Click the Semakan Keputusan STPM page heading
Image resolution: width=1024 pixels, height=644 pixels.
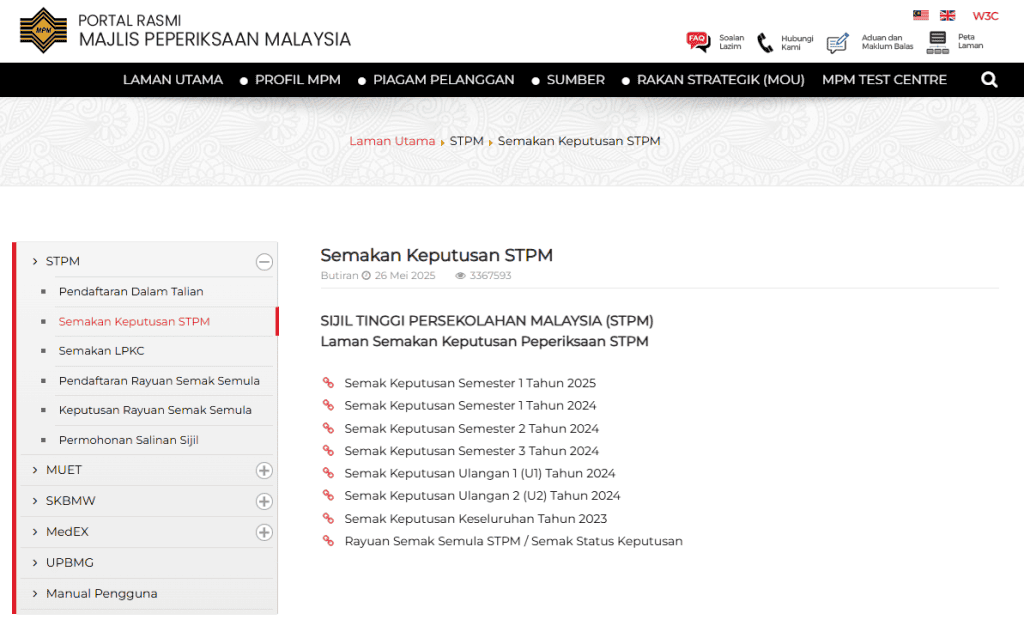click(x=437, y=255)
